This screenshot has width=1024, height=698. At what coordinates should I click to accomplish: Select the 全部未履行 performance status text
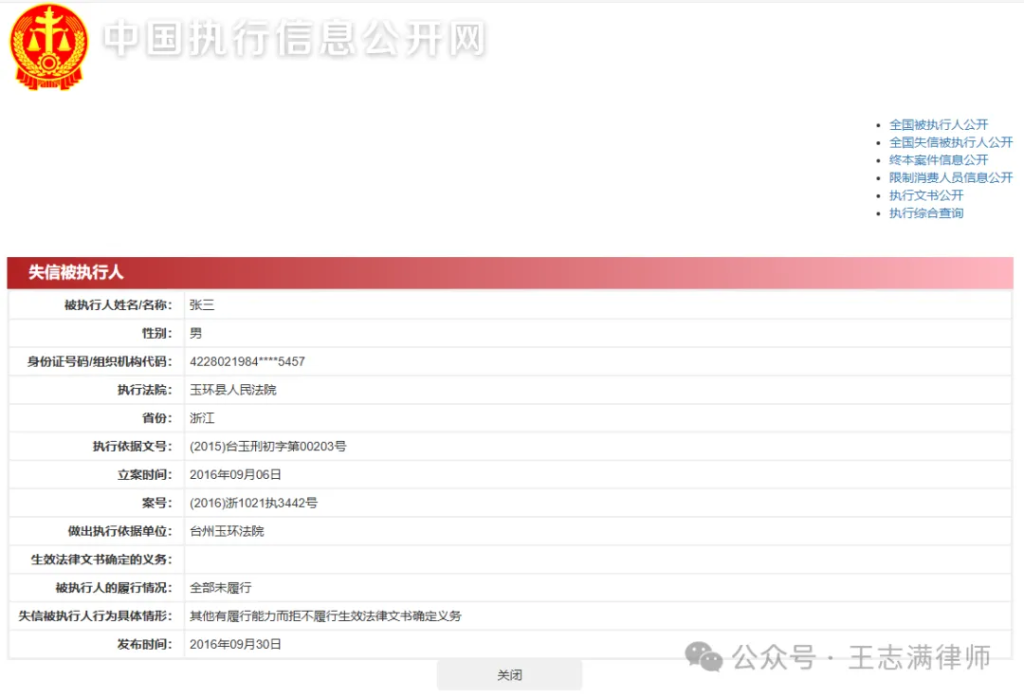(x=213, y=587)
